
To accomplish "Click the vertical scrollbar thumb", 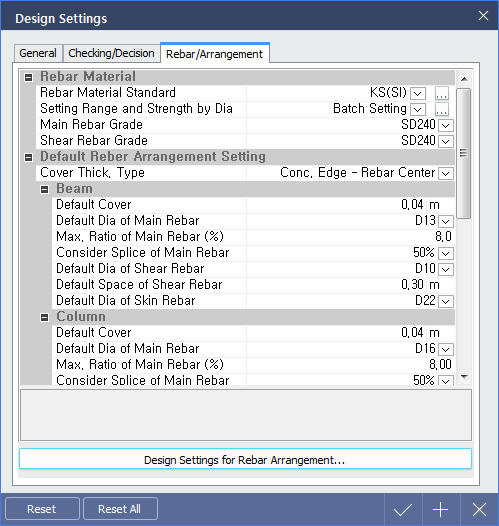I will (464, 153).
